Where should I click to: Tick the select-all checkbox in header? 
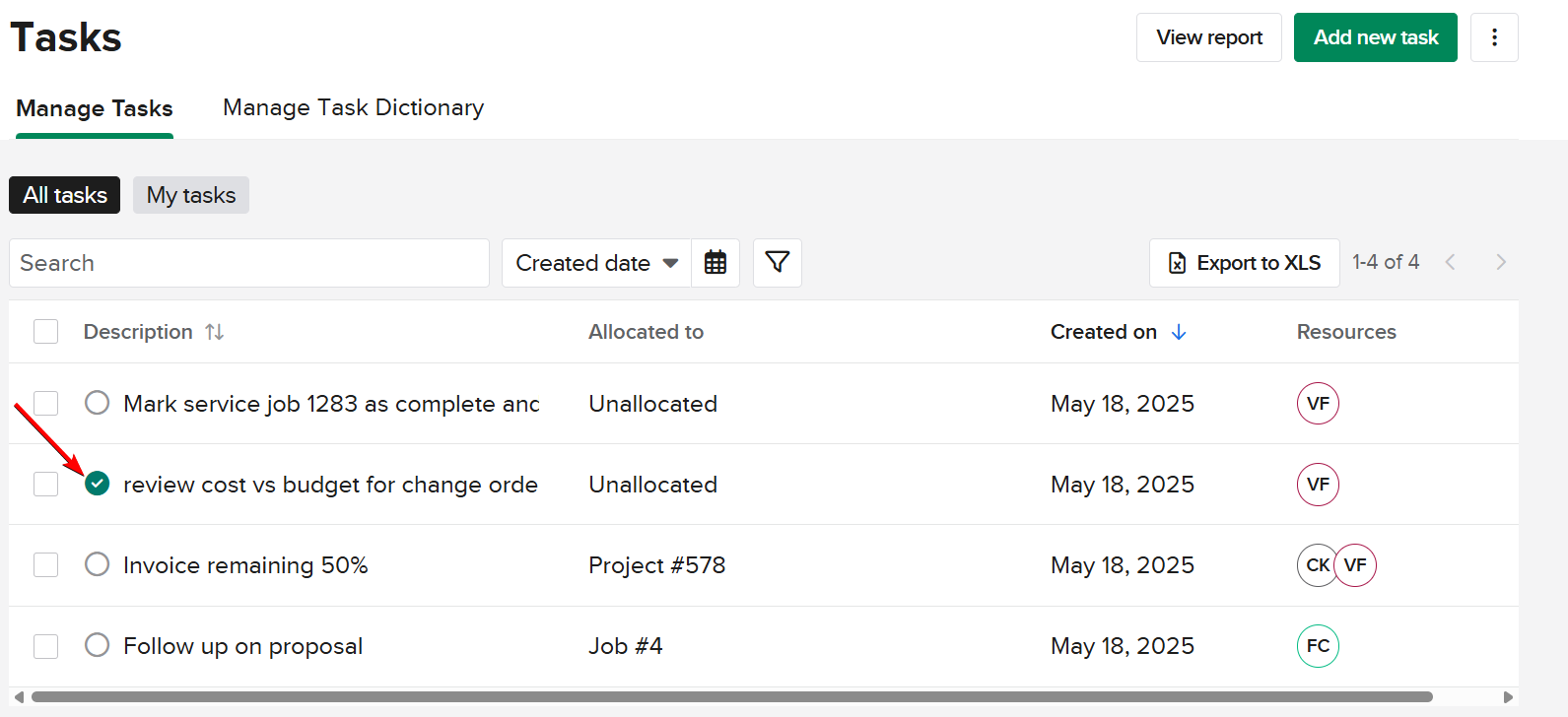(x=46, y=332)
